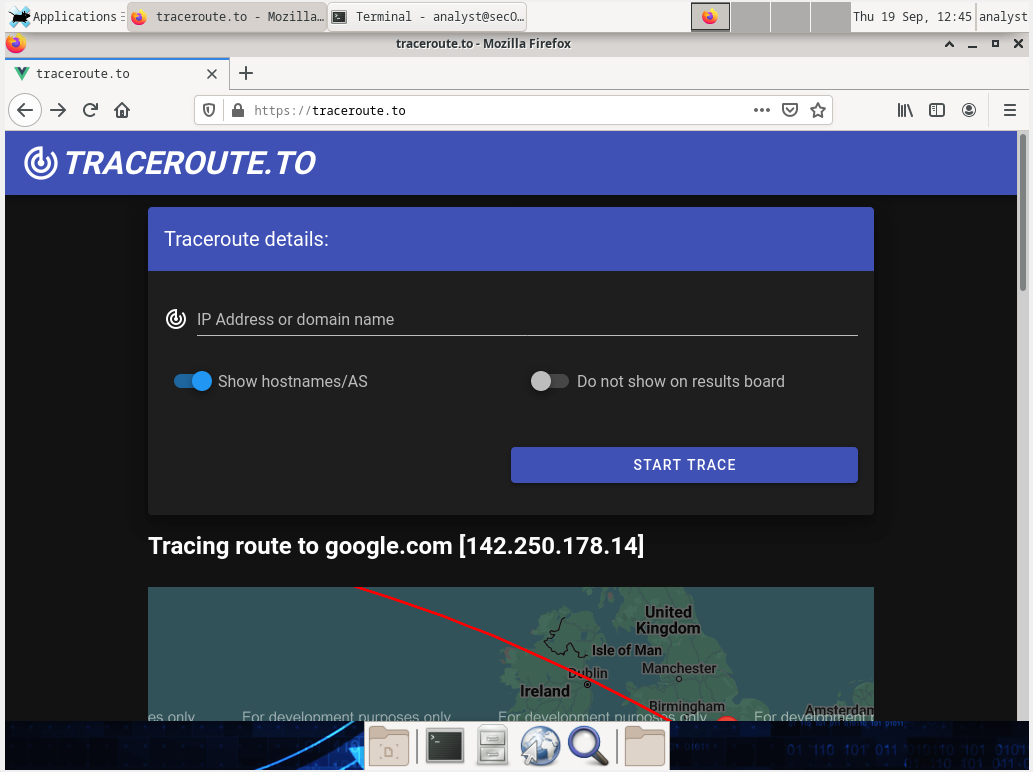Close the traceroute.to tab
1033x772 pixels.
pos(211,74)
